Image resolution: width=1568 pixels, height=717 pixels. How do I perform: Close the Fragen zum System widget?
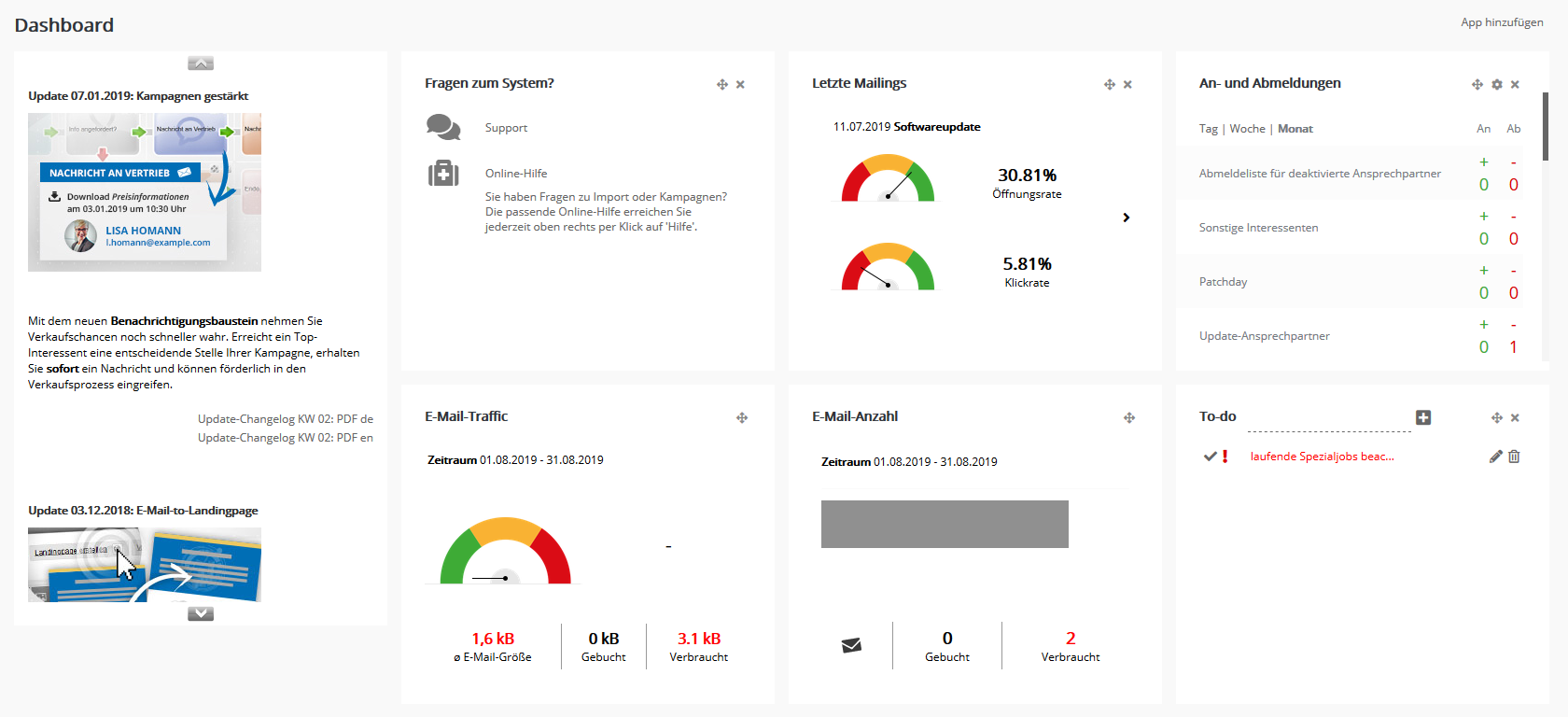pyautogui.click(x=740, y=85)
